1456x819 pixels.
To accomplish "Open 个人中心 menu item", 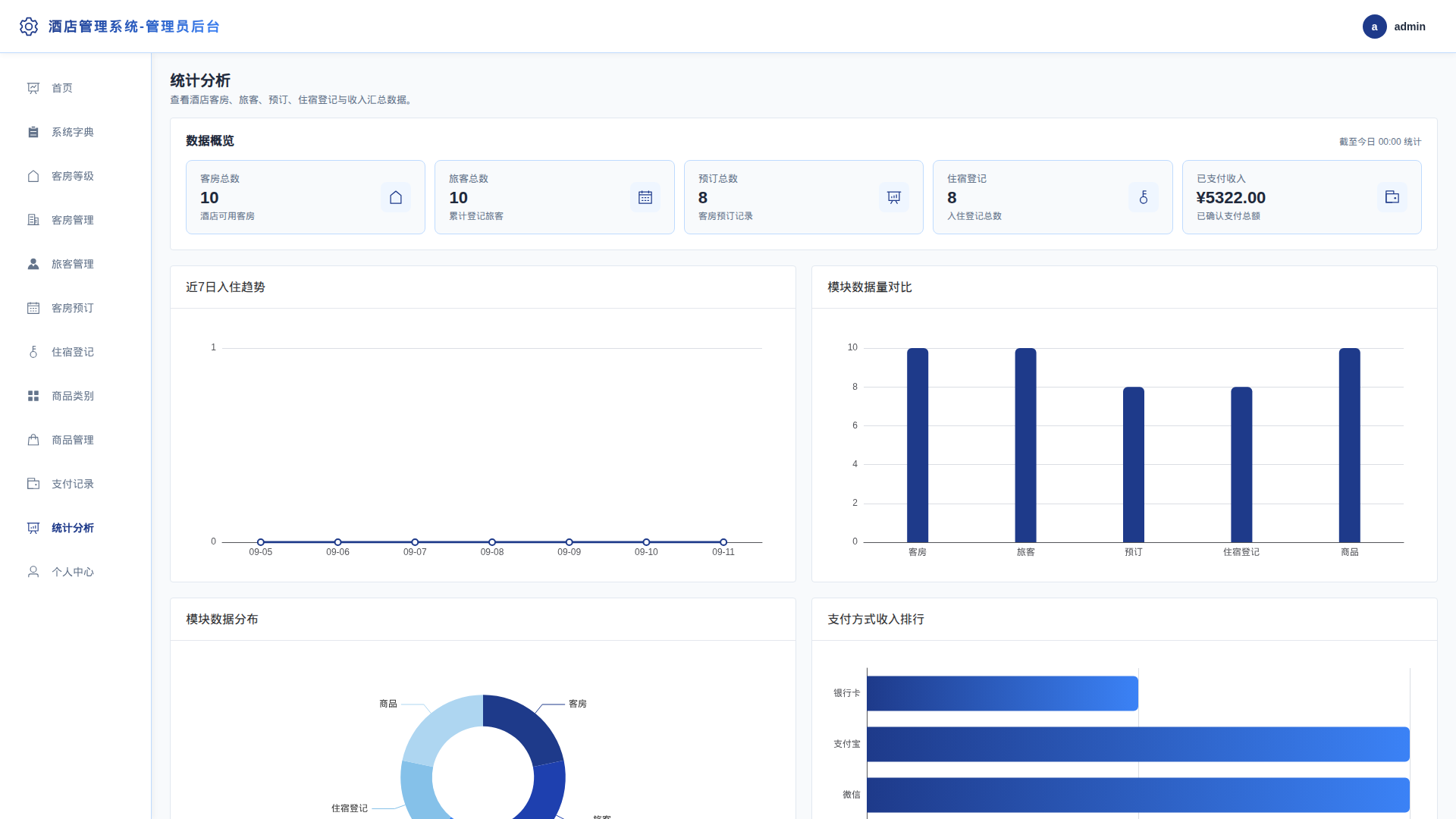I will [x=76, y=572].
